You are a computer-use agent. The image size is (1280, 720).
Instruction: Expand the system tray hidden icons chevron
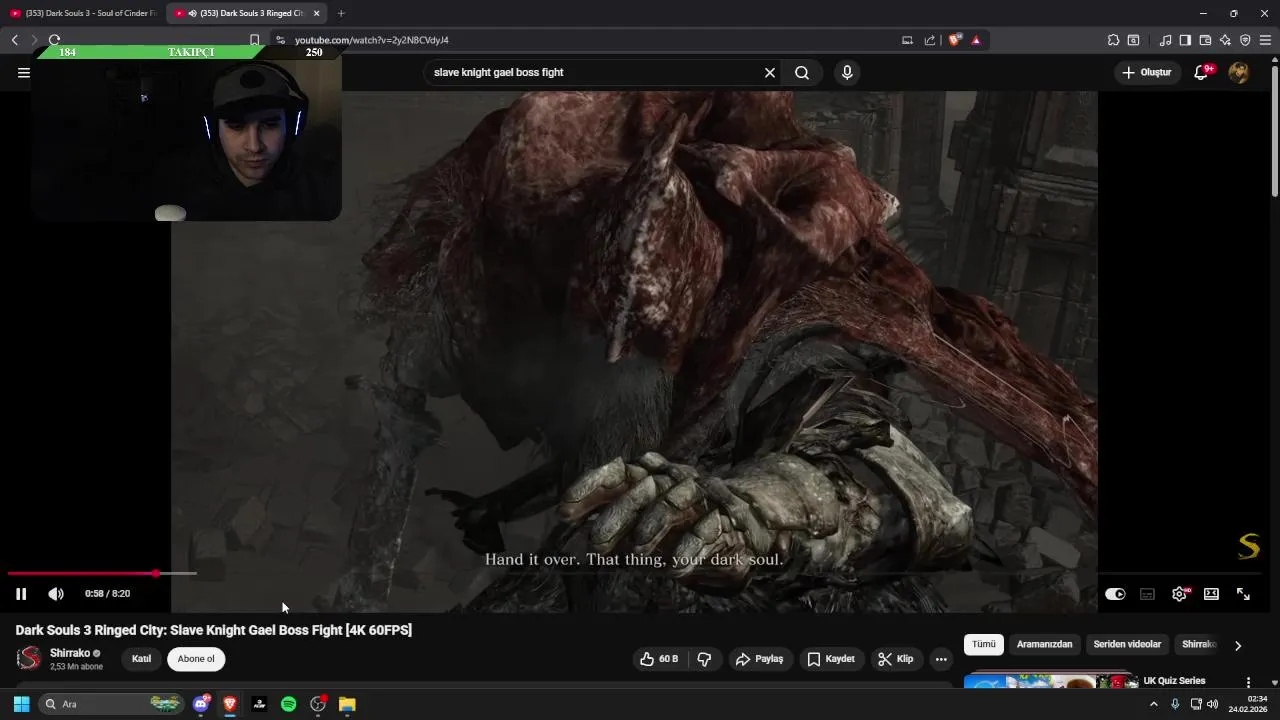pos(1153,704)
